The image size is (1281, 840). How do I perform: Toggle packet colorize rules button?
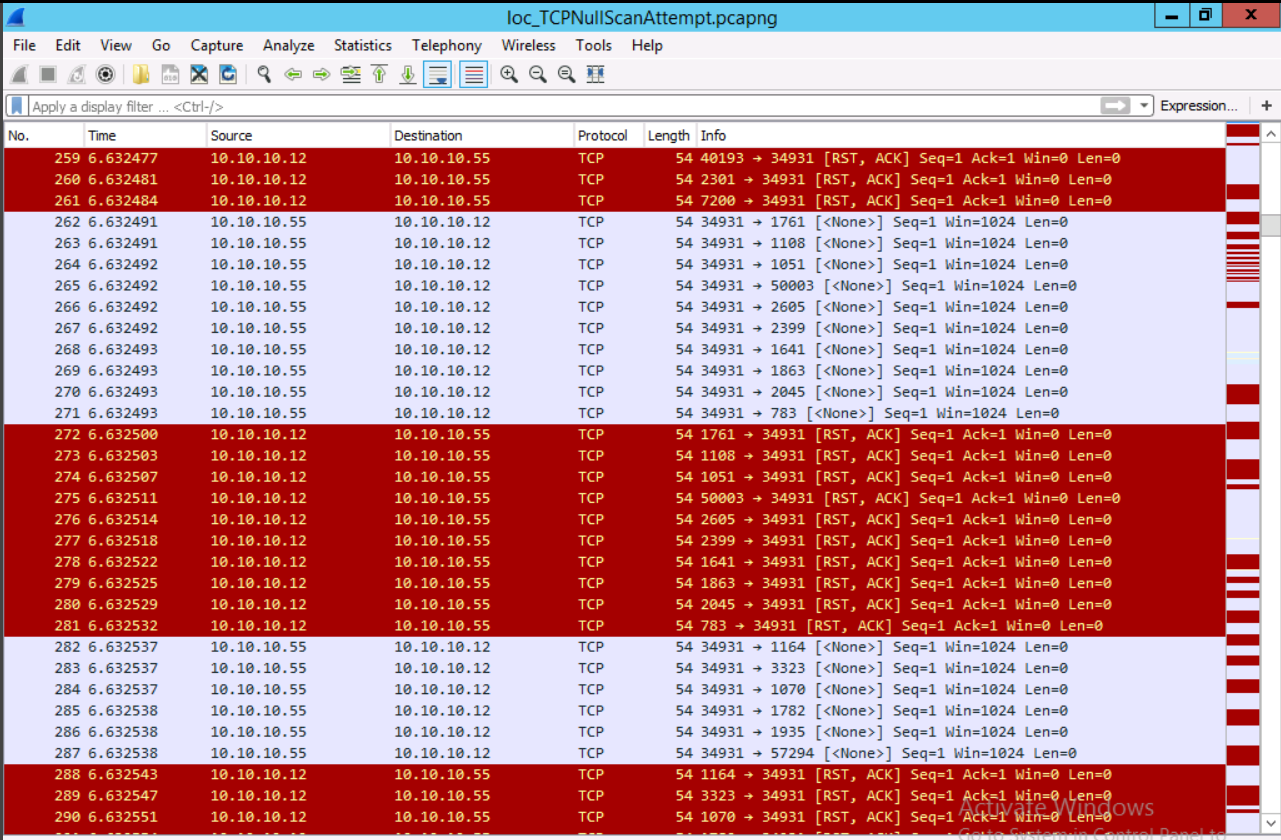tap(474, 74)
